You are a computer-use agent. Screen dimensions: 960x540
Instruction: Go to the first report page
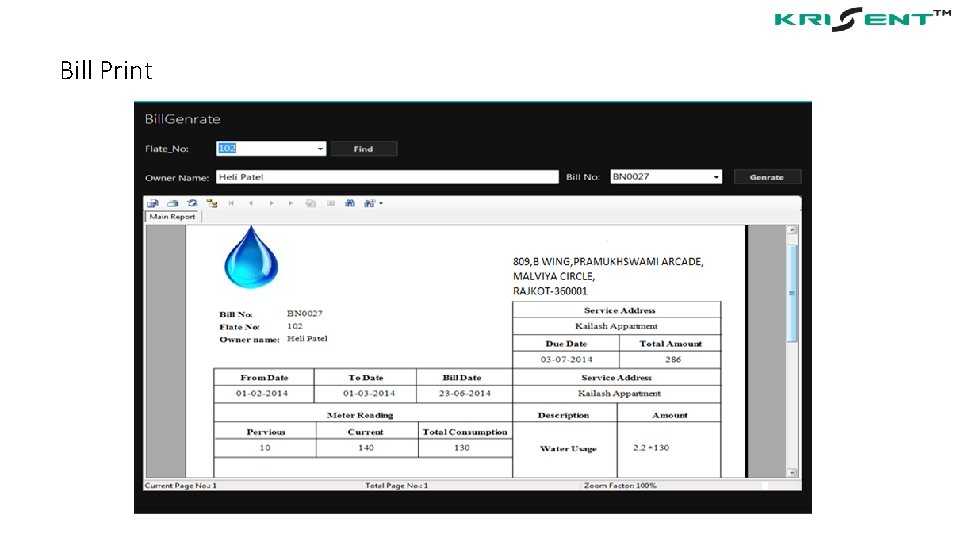coord(231,203)
